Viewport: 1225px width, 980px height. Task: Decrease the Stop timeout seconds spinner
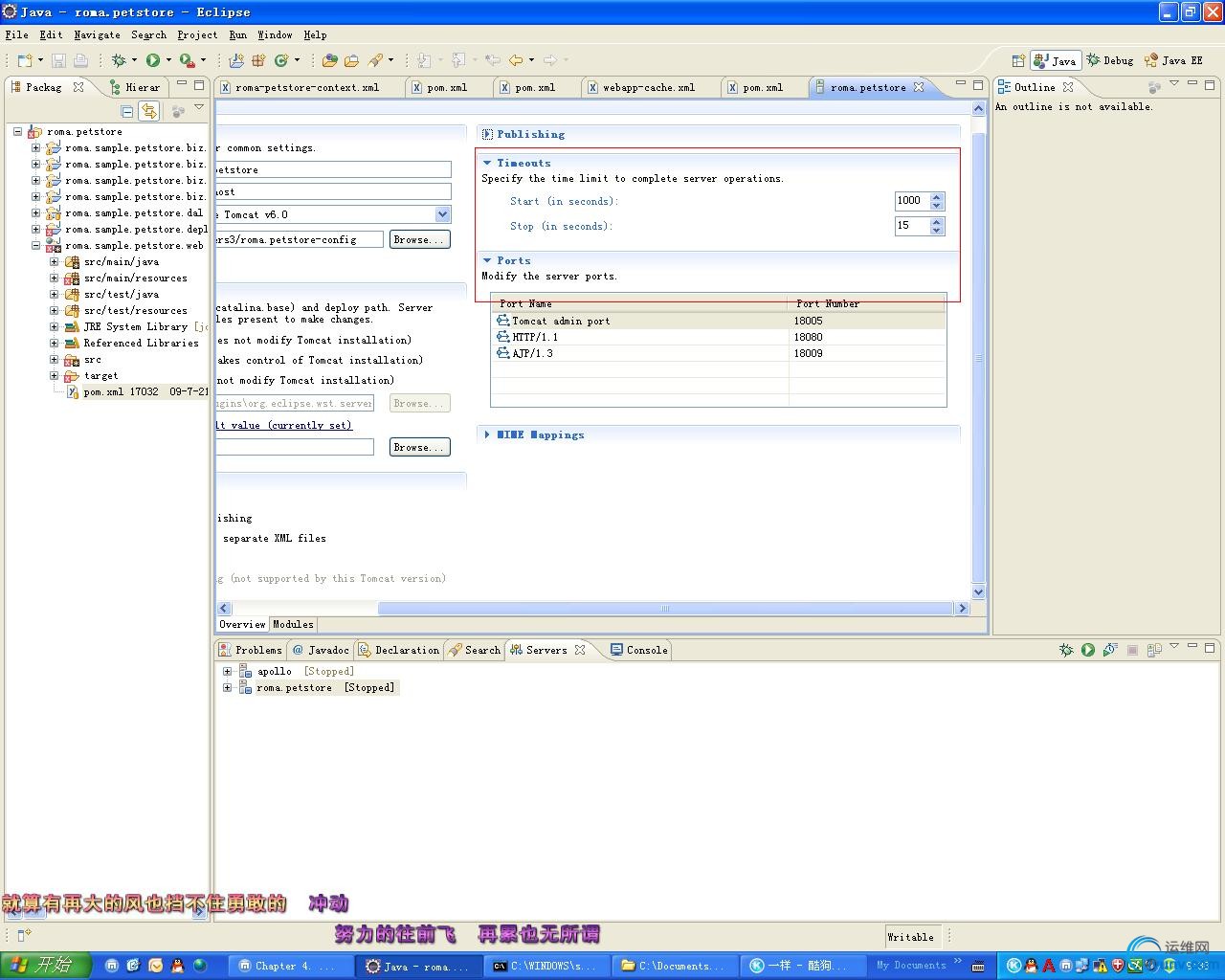(937, 231)
